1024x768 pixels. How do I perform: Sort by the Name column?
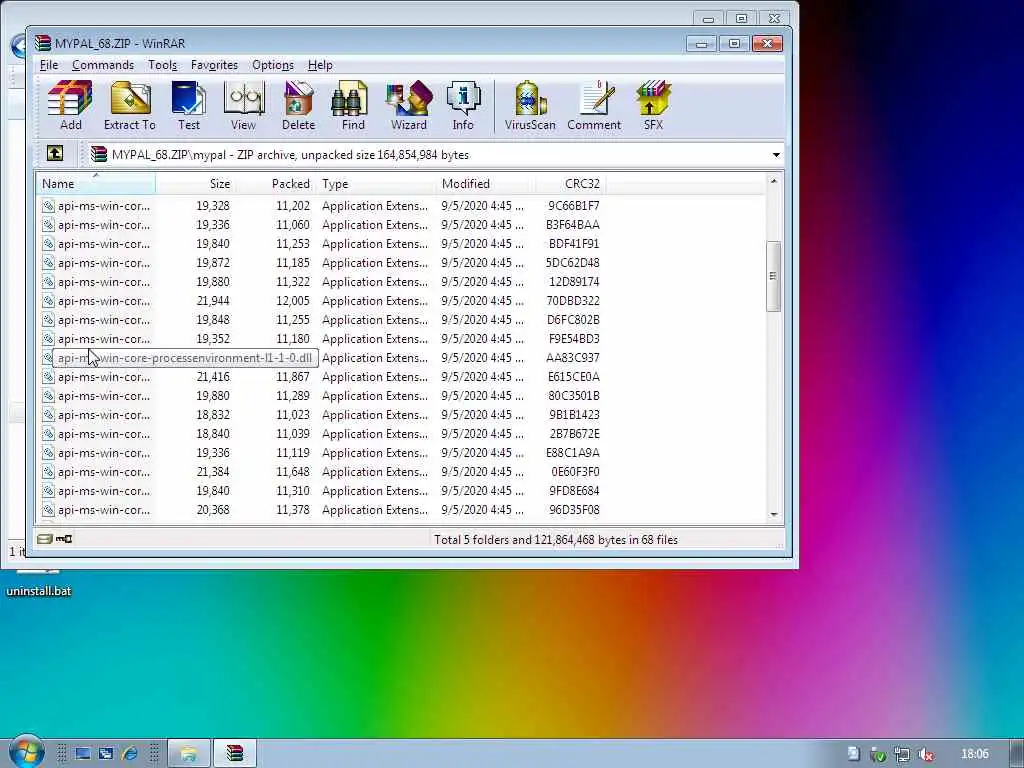(x=96, y=184)
